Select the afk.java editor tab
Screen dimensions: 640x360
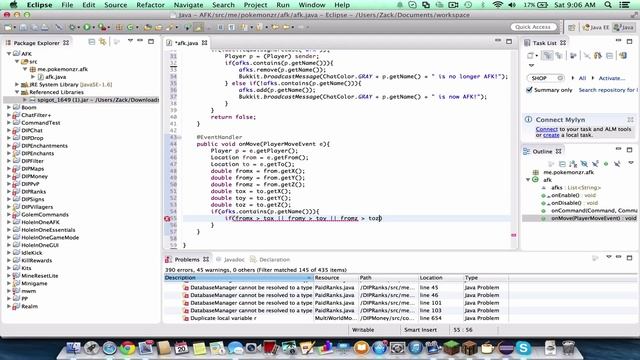(x=187, y=43)
